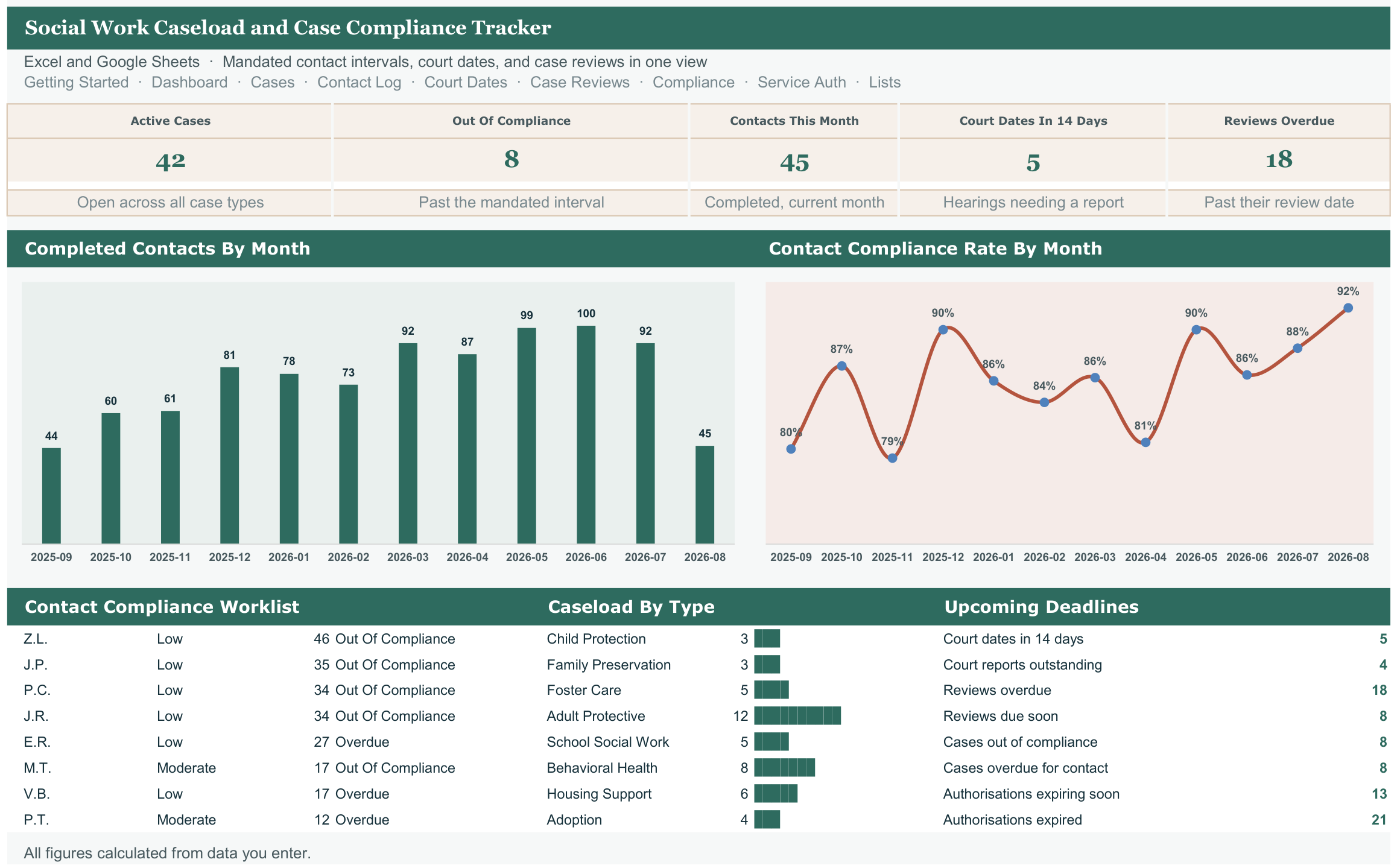Viewport: 1397px width, 868px height.
Task: Click the 2026-06 bar showing 100
Action: pyautogui.click(x=586, y=434)
